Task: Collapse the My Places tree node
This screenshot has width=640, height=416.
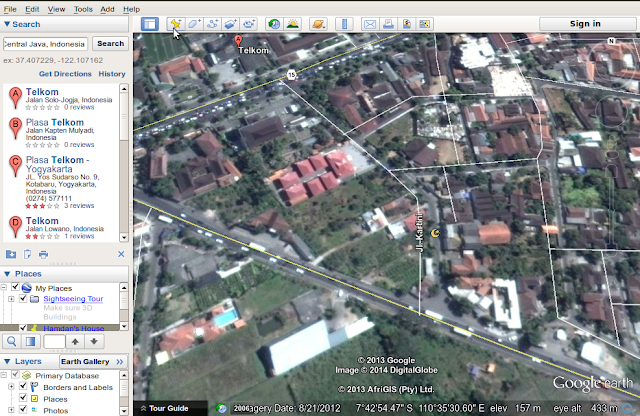Action: 4,287
